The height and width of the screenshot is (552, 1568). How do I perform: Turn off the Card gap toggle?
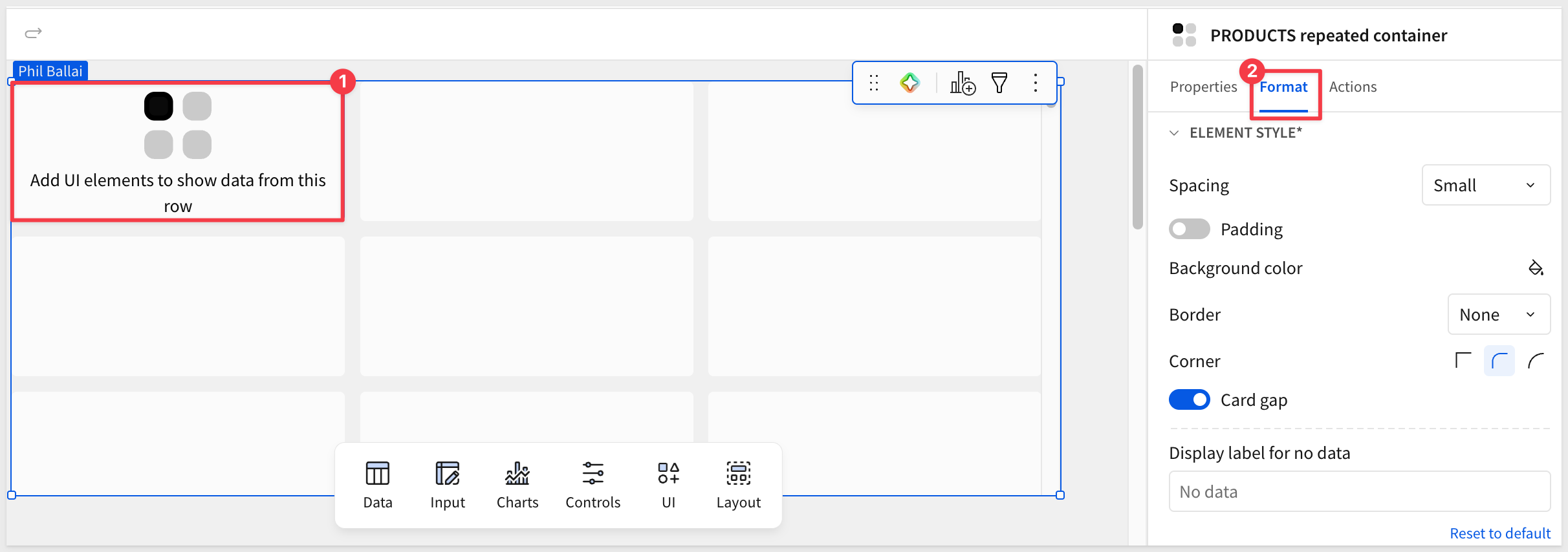click(x=1189, y=399)
